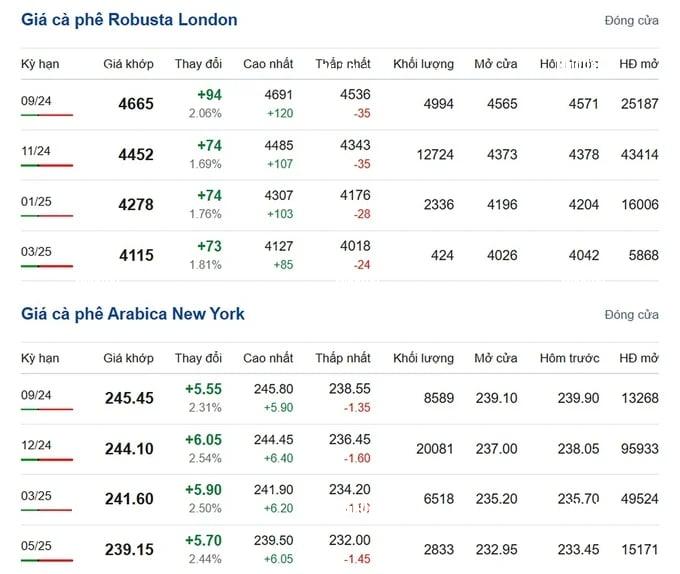Viewport: 680px width, 574px height.
Task: Click the 1.69% change percentage
Action: point(205,164)
